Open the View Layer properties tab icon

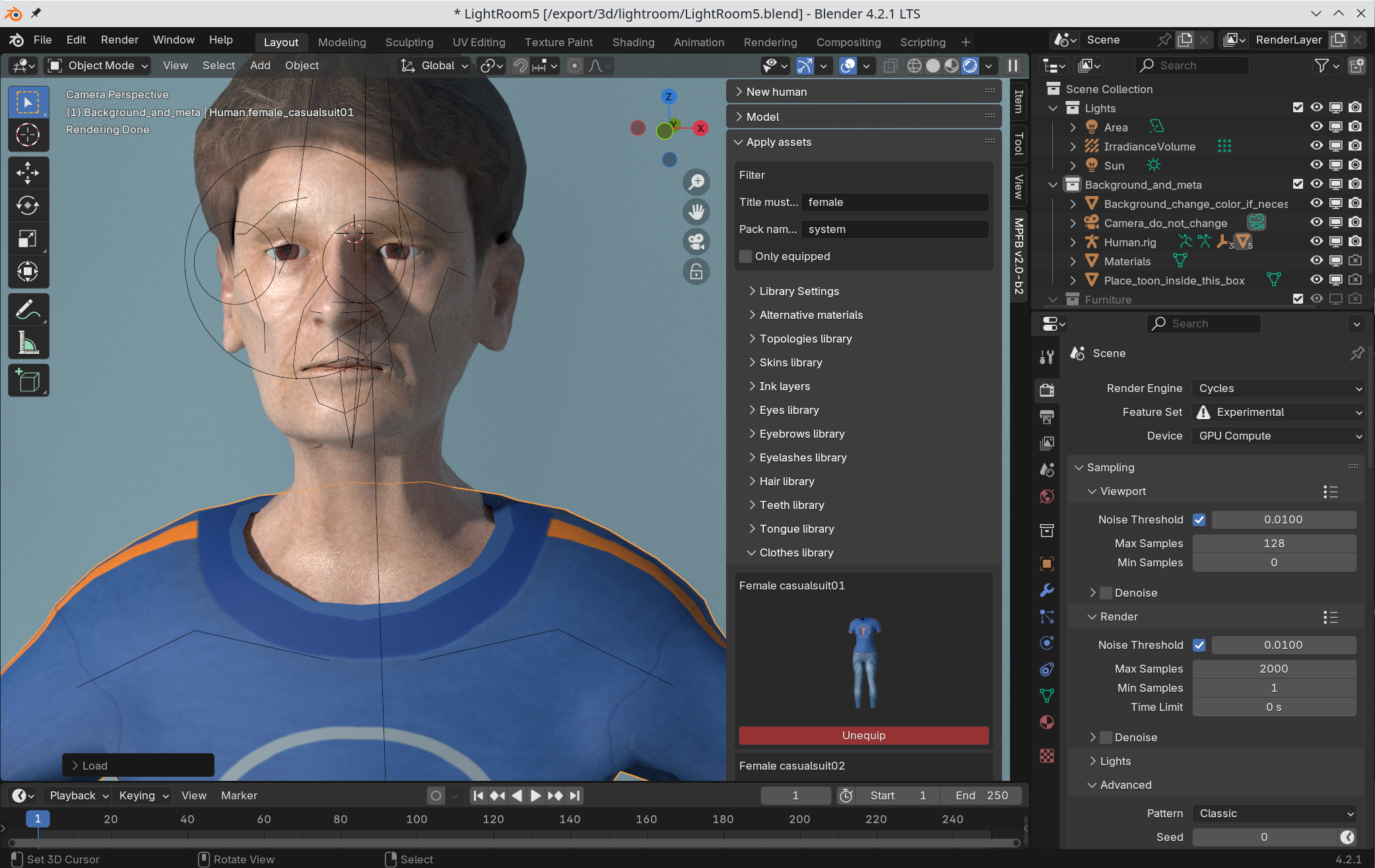(x=1047, y=443)
